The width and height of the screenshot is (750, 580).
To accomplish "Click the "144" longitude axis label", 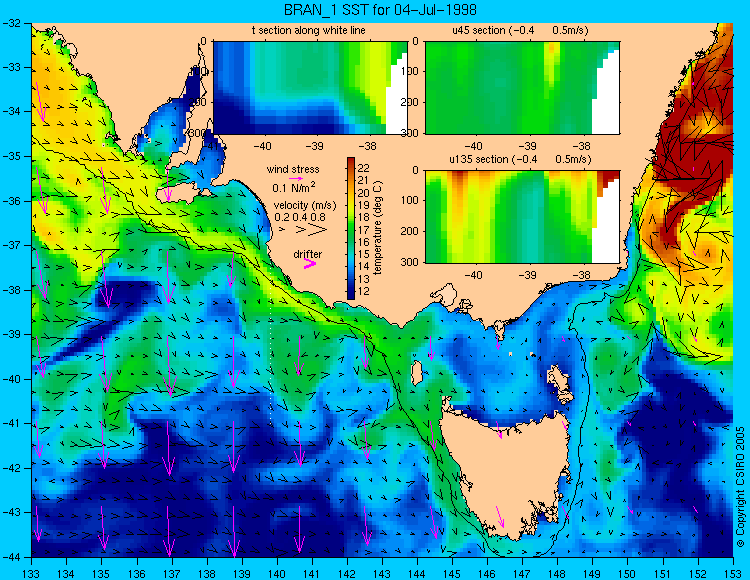I will (417, 574).
